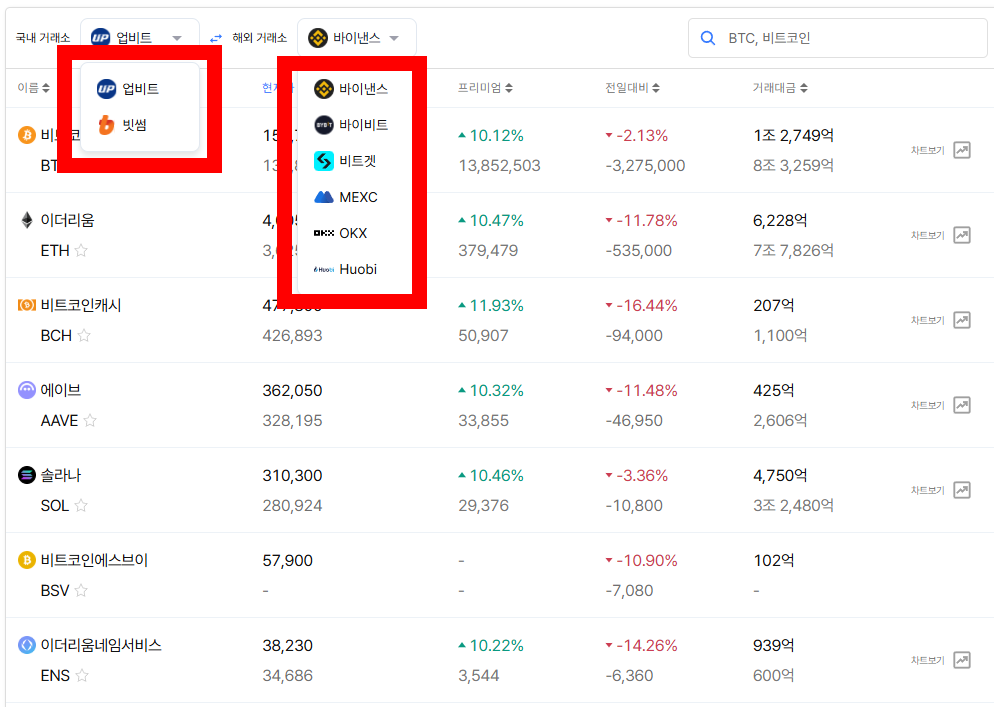Select 업비트 in the dropdown list
Image resolution: width=994 pixels, height=707 pixels.
tap(140, 89)
